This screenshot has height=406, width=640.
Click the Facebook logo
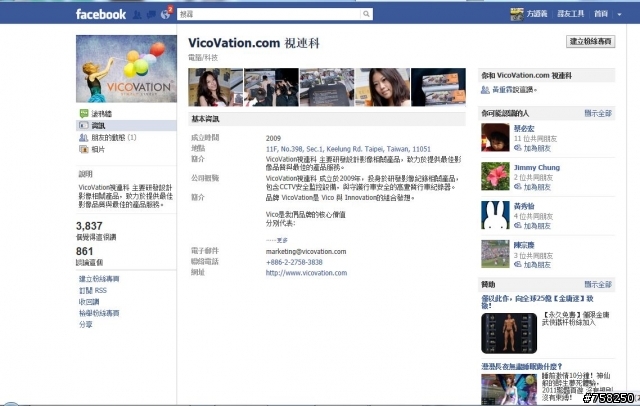(x=101, y=14)
